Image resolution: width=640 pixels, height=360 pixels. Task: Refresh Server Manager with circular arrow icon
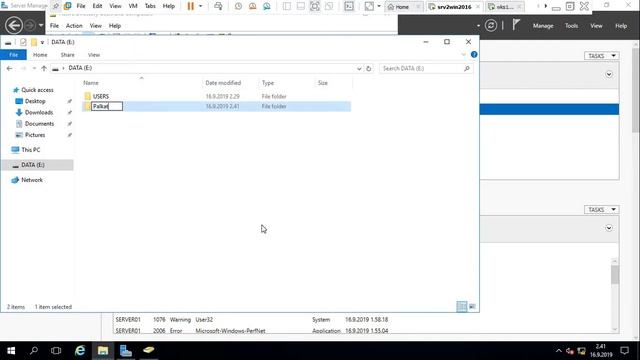(x=491, y=26)
